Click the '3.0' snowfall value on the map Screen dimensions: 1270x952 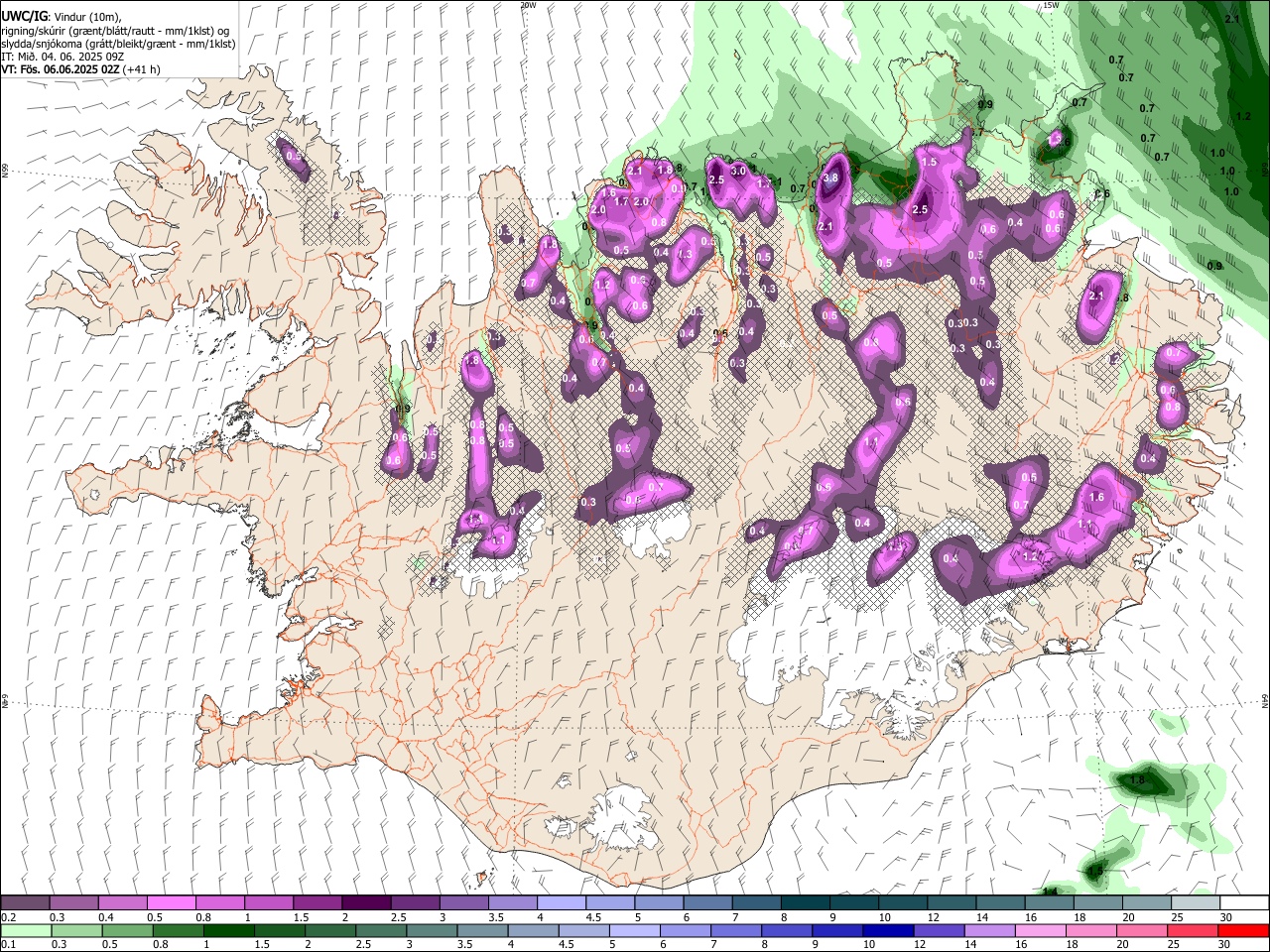738,171
